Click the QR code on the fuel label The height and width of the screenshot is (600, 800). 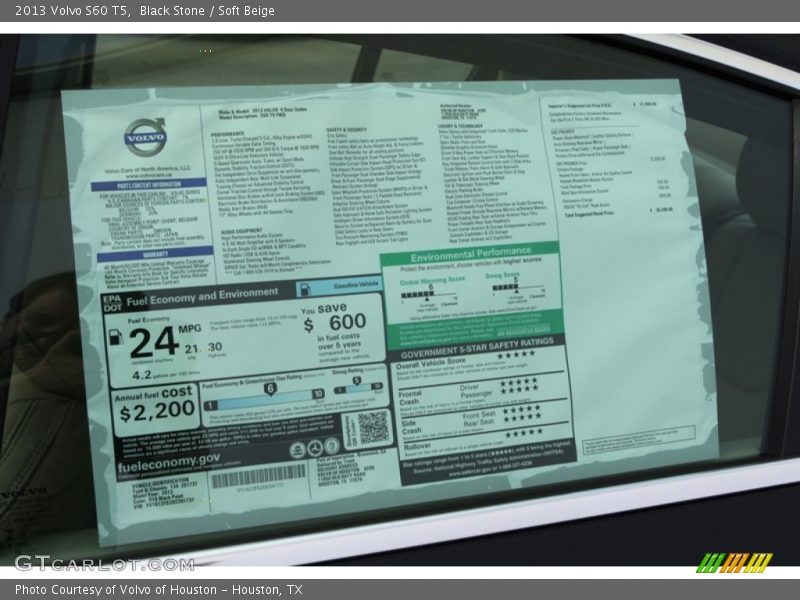(x=373, y=427)
